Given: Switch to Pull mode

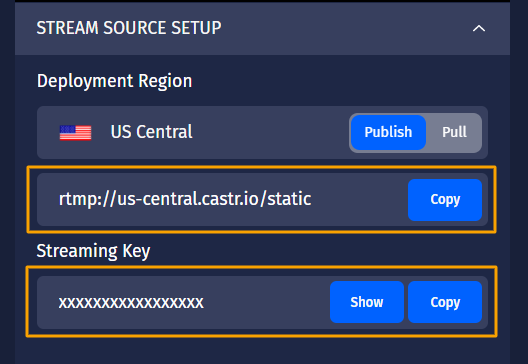Looking at the screenshot, I should [x=454, y=132].
